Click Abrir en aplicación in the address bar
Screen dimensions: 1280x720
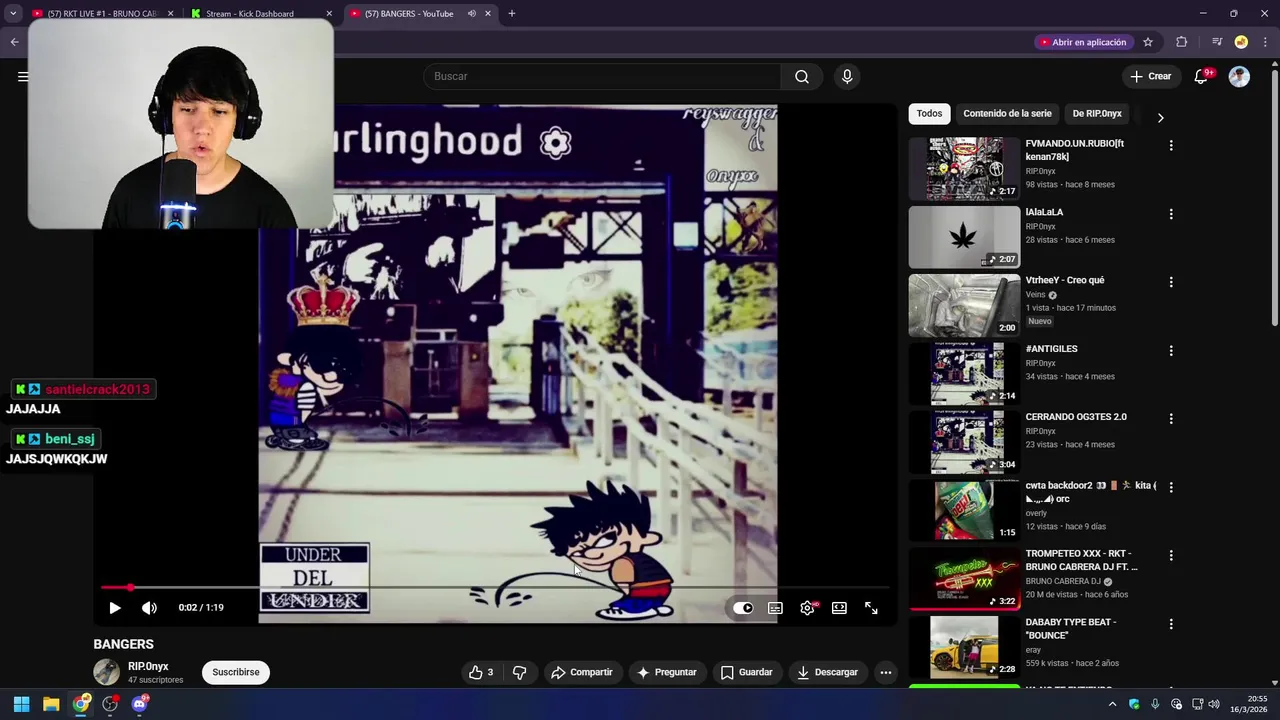pyautogui.click(x=1082, y=42)
